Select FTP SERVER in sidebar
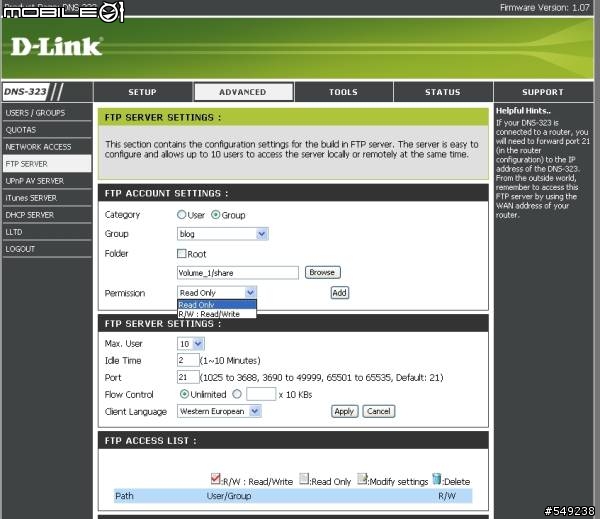This screenshot has width=600, height=519. tap(47, 164)
